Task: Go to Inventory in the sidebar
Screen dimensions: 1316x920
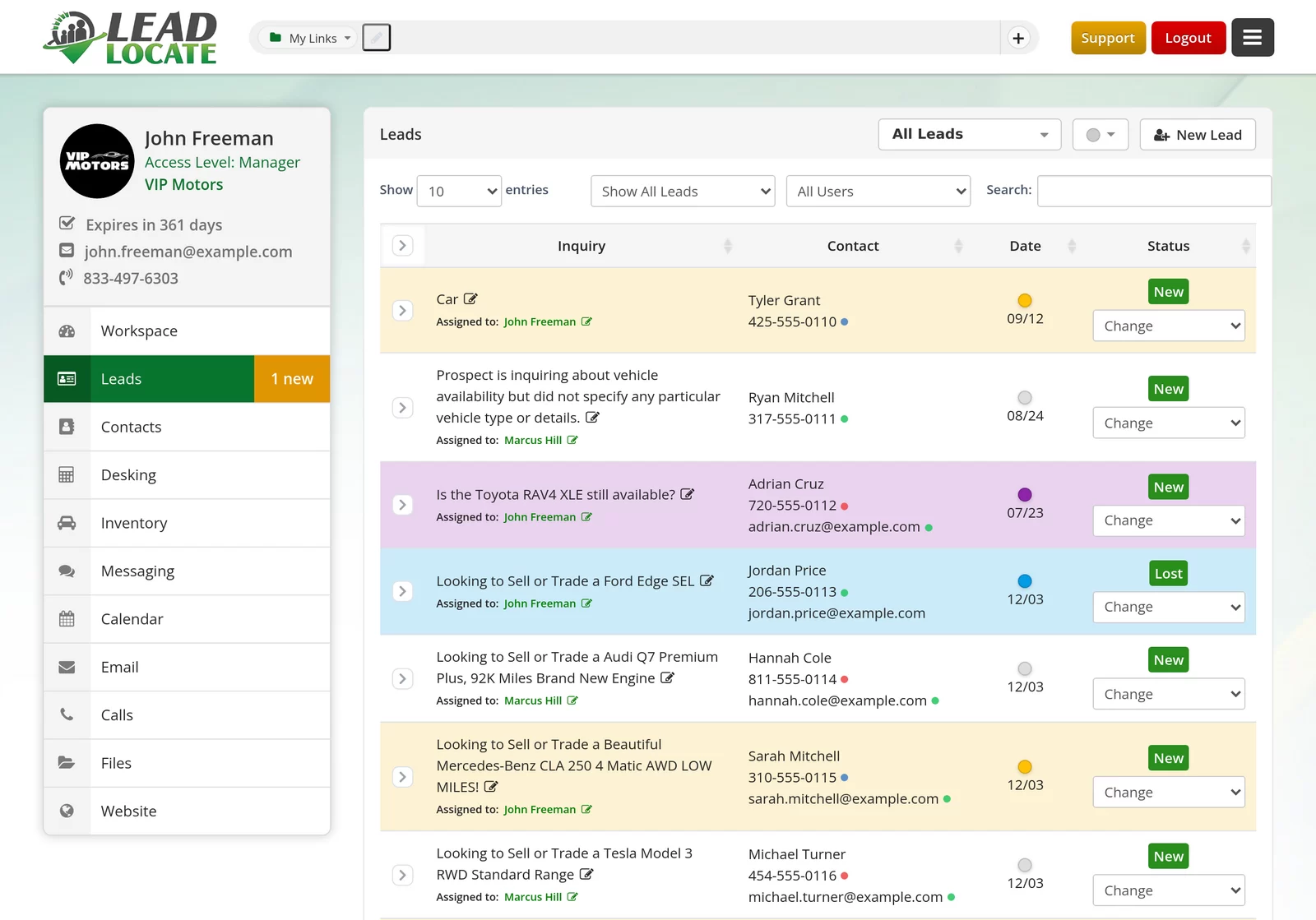Action: pos(187,523)
